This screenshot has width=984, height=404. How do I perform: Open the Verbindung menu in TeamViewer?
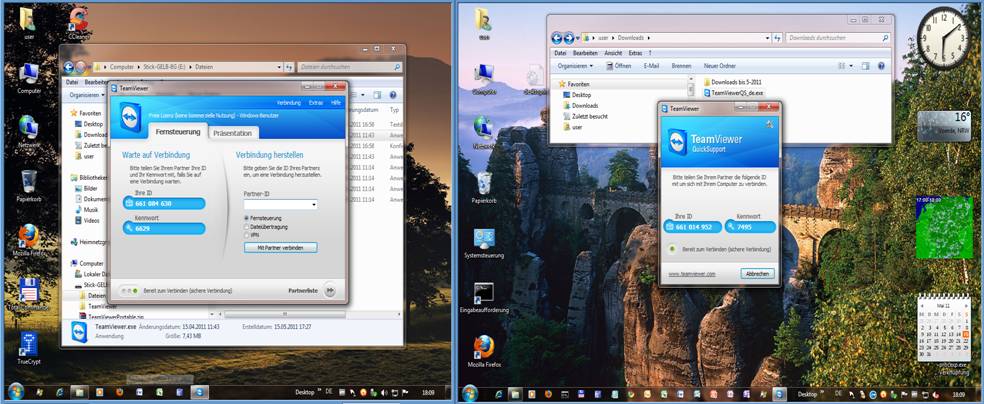tap(289, 102)
